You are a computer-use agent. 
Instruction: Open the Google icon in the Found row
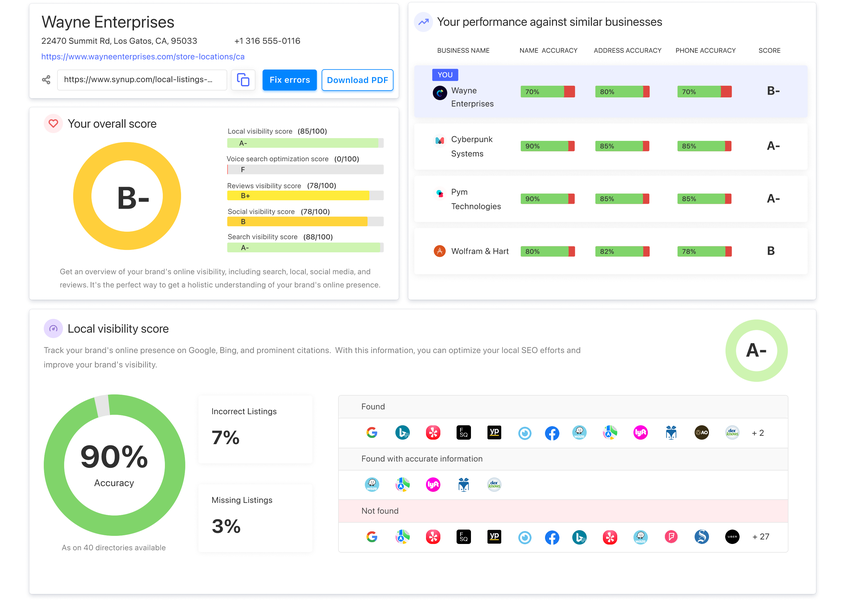click(x=372, y=432)
